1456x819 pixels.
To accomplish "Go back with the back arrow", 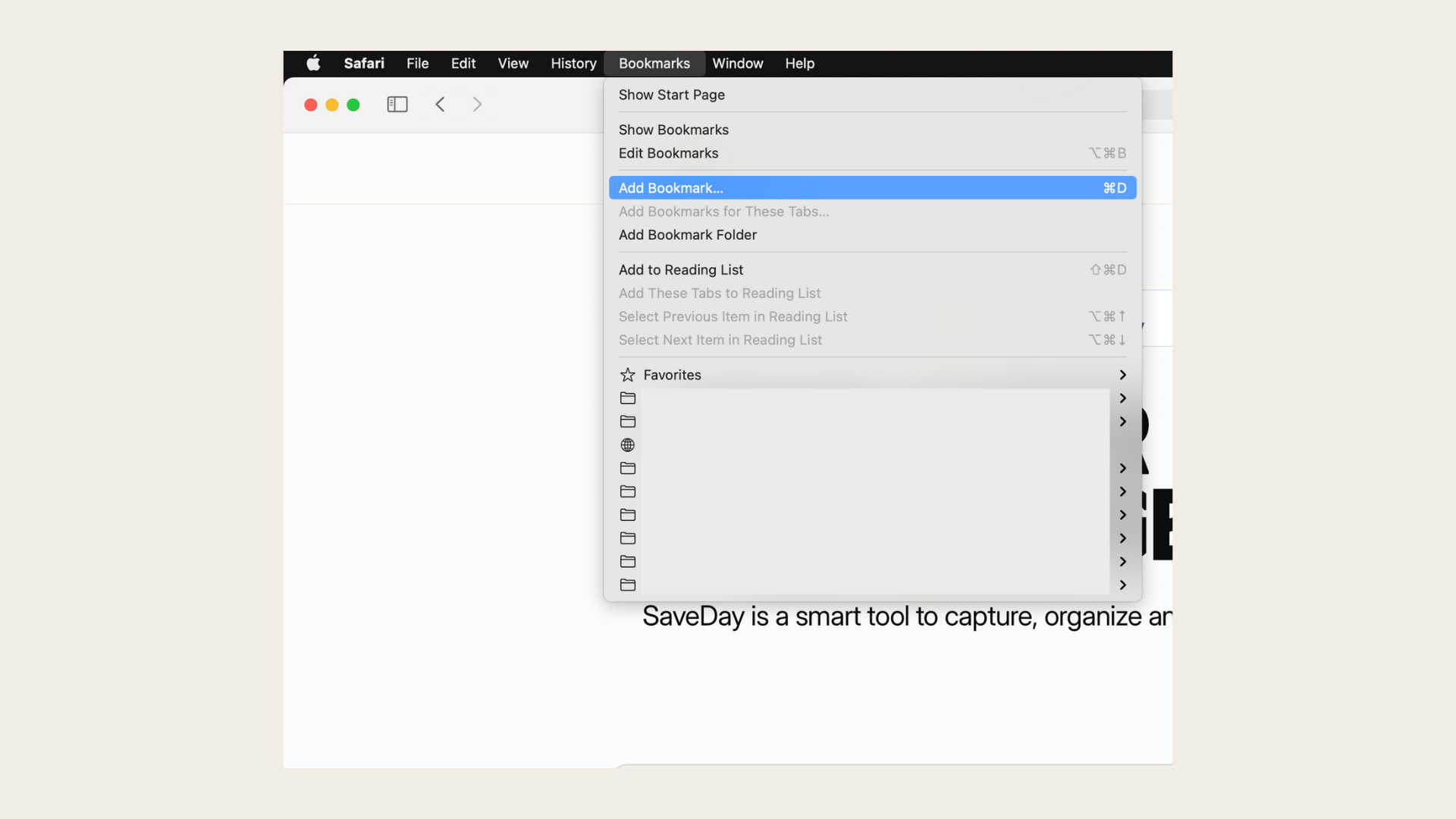I will (x=440, y=105).
